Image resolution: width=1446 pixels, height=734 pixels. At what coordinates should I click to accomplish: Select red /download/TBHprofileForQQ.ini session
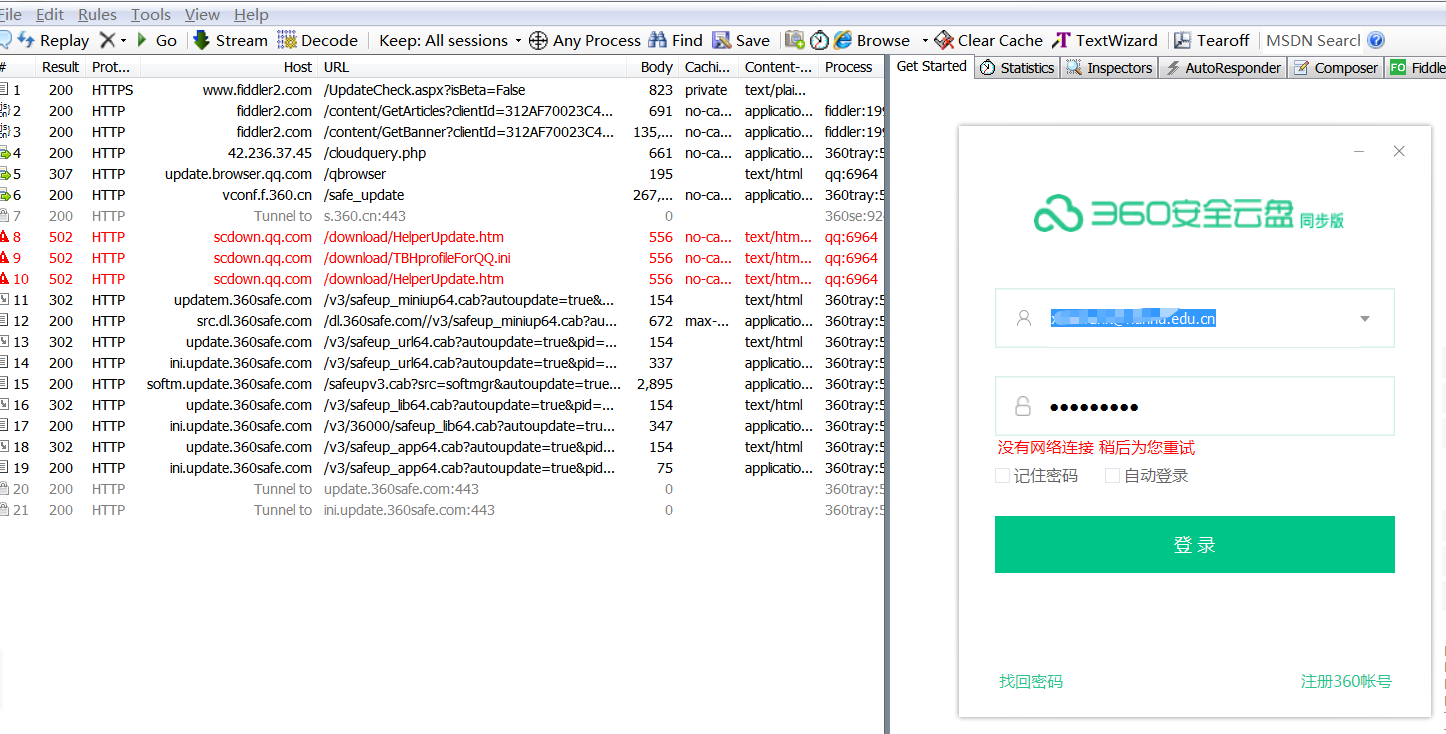tap(441, 258)
